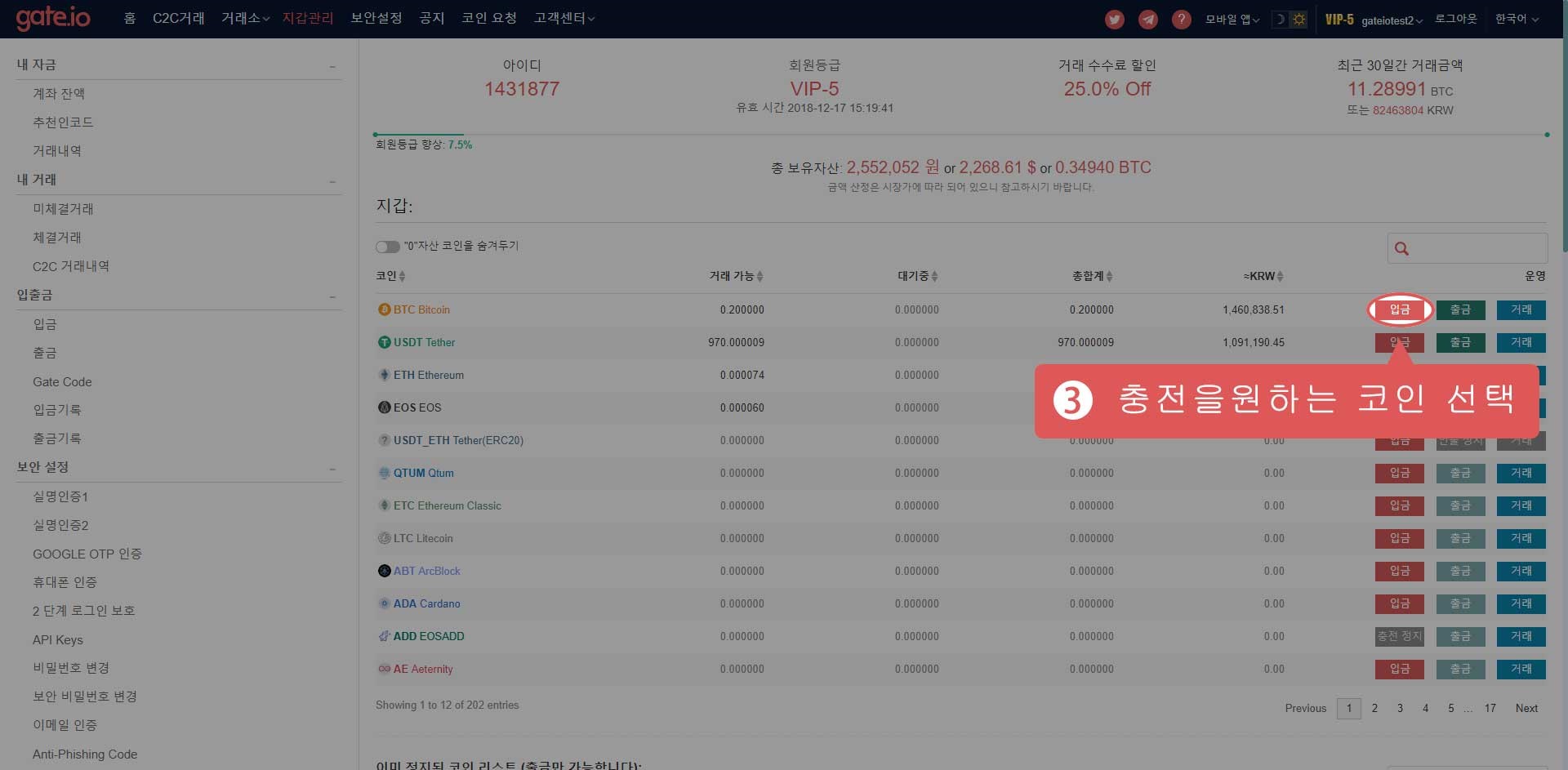Click 입금 button for AE Aeternity
The width and height of the screenshot is (1568, 770).
(1400, 669)
